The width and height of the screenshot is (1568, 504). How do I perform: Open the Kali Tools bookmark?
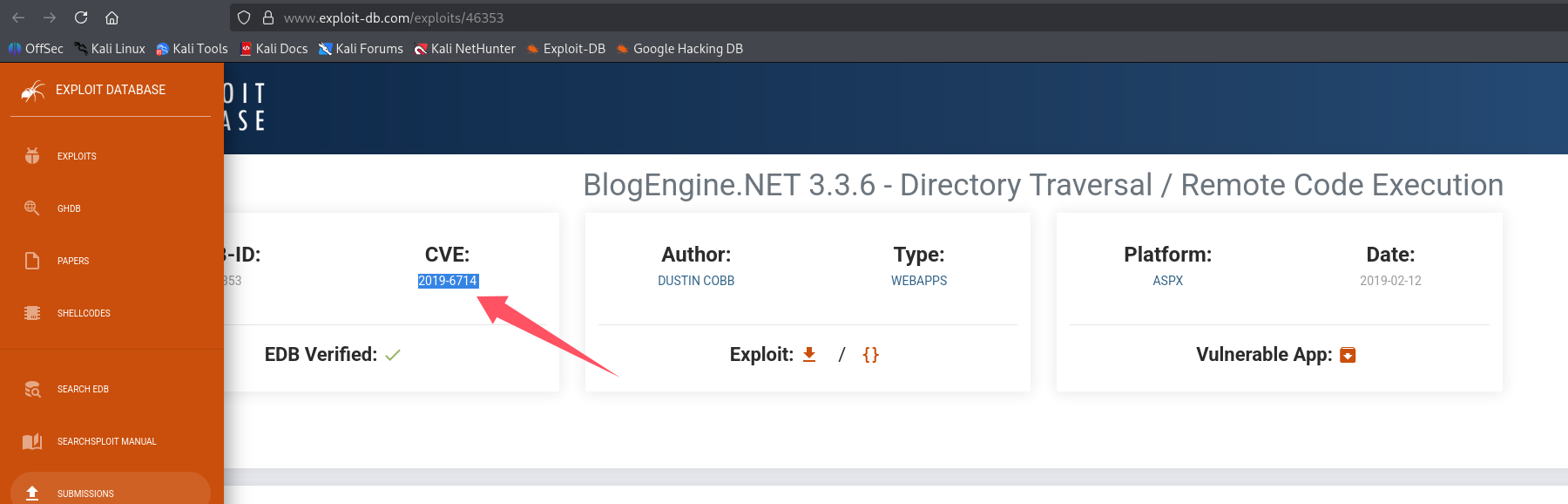(x=192, y=49)
